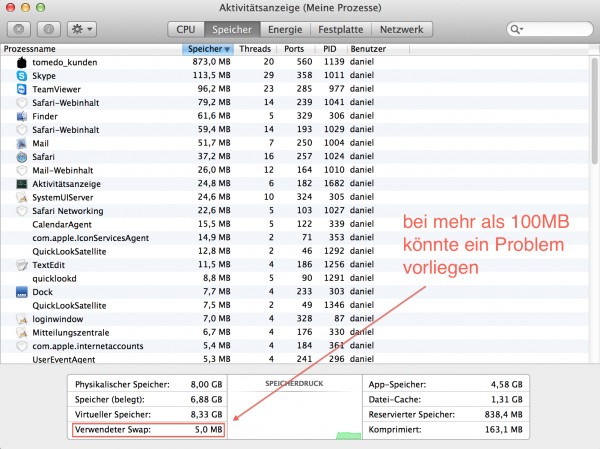Click the Dock process icon
The width and height of the screenshot is (600, 449).
(x=22, y=292)
